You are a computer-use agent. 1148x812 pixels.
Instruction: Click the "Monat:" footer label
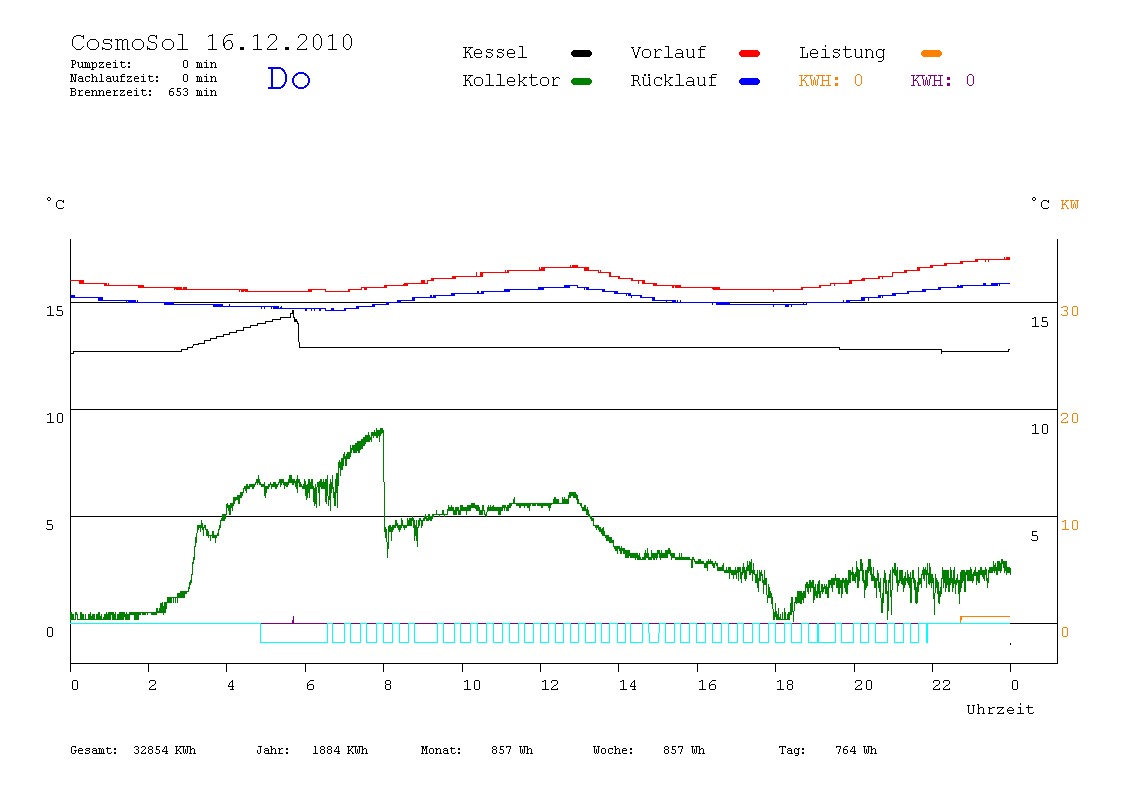pos(441,750)
